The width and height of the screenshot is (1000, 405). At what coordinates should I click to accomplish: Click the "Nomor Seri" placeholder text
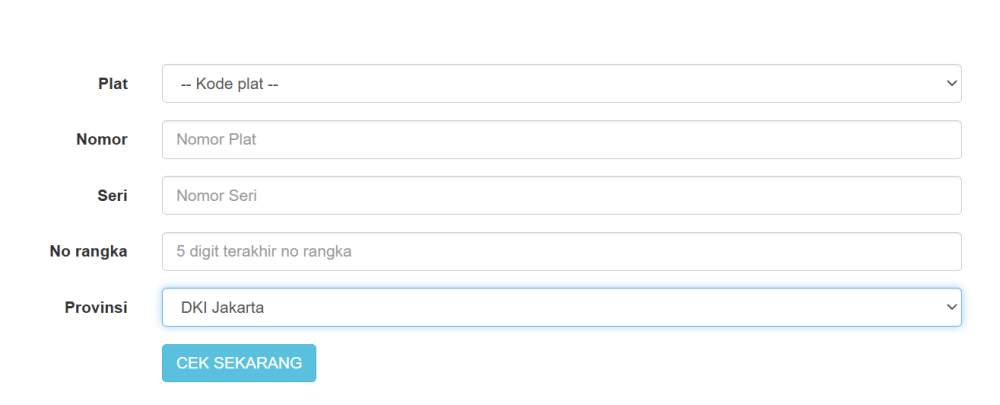coord(216,196)
